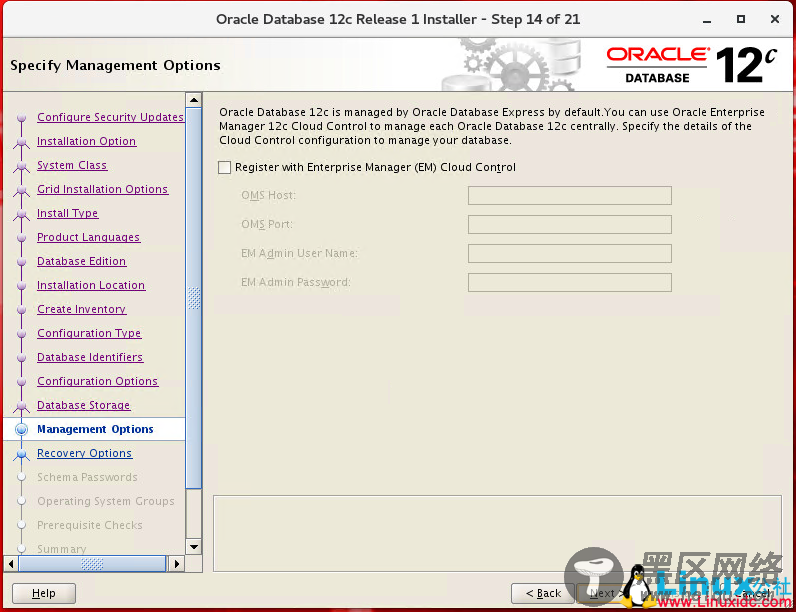Focus the OMS Host input field
Viewport: 796px width, 612px height.
coord(570,195)
